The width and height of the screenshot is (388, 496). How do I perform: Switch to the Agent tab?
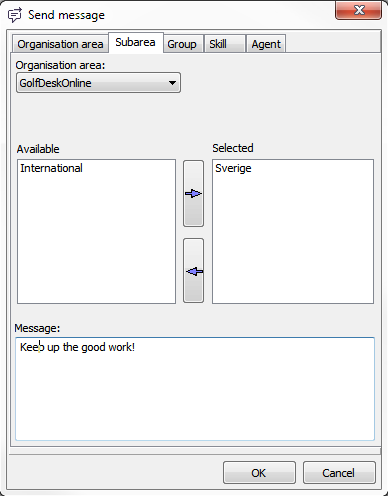266,44
